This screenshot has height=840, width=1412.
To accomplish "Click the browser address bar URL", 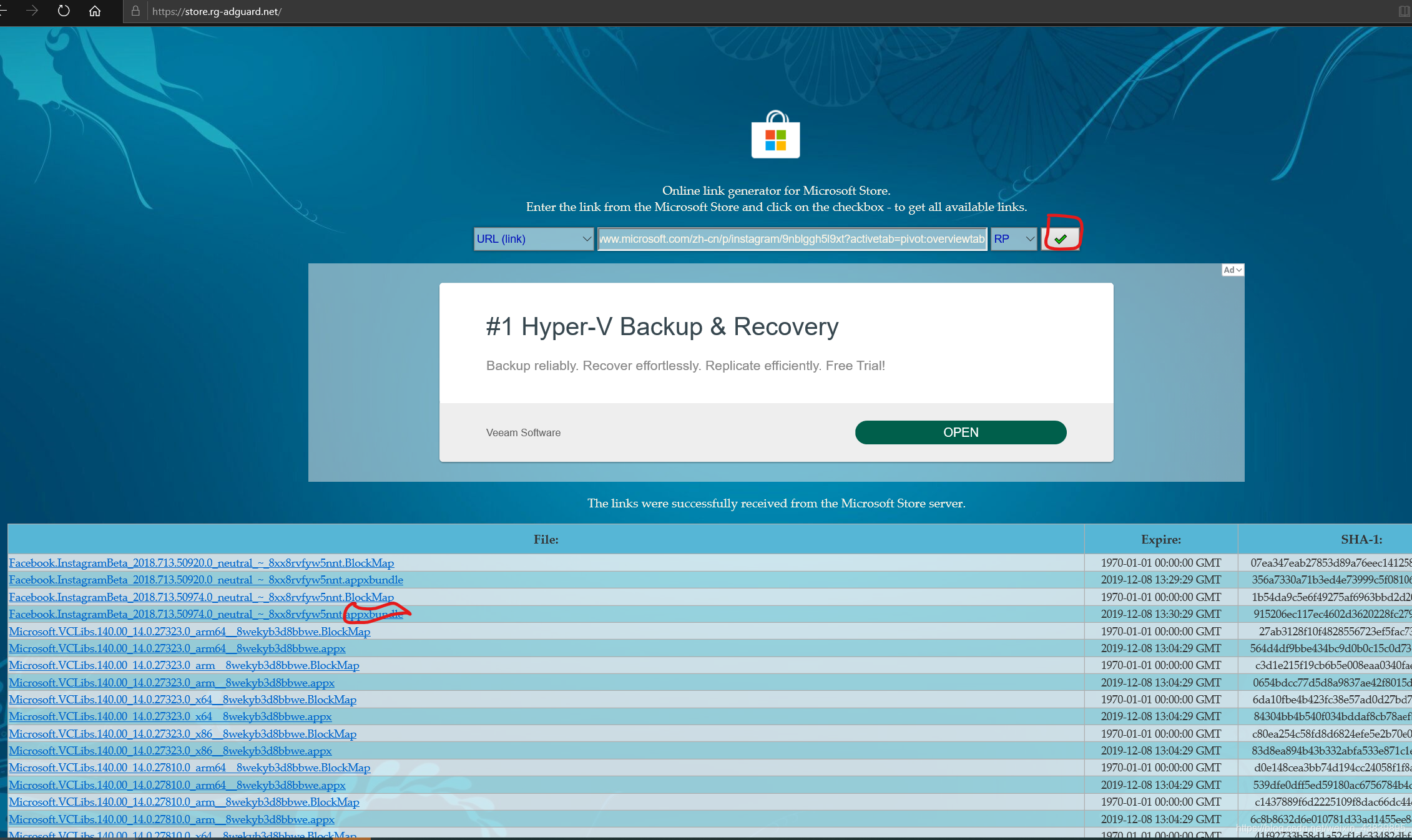I will pos(217,11).
